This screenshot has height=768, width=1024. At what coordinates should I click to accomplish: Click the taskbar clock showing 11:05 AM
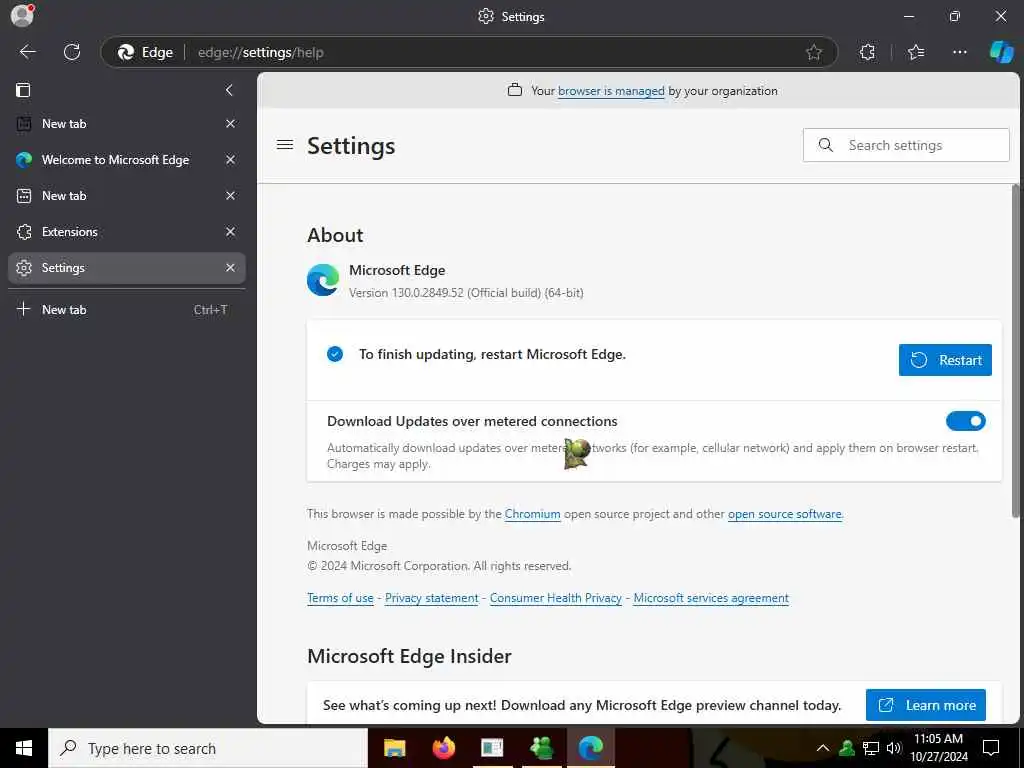[938, 748]
